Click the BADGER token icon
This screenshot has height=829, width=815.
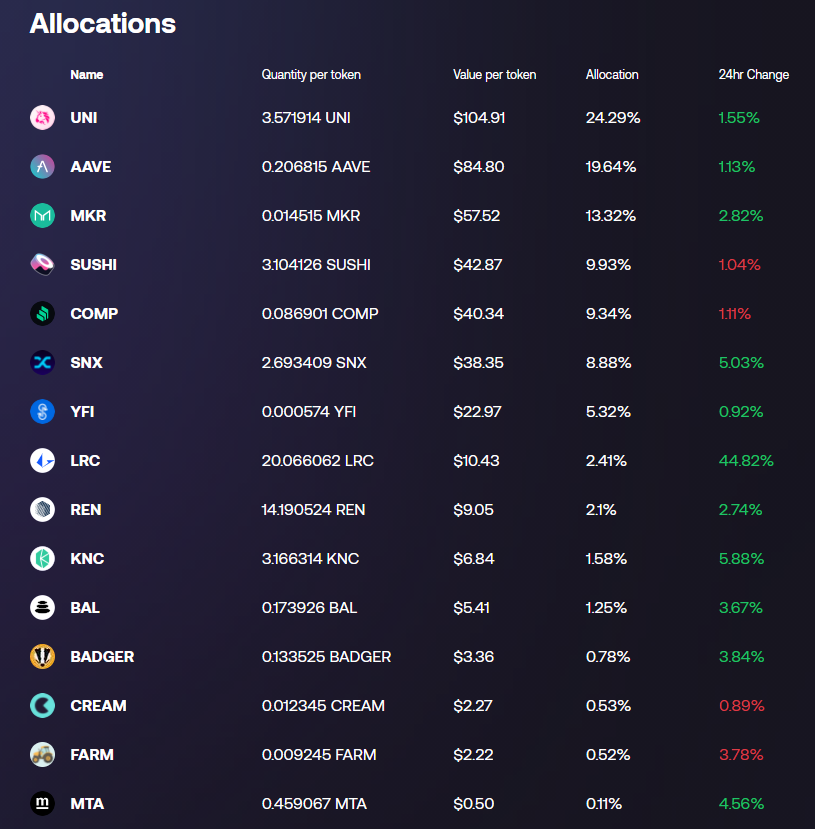pos(42,657)
